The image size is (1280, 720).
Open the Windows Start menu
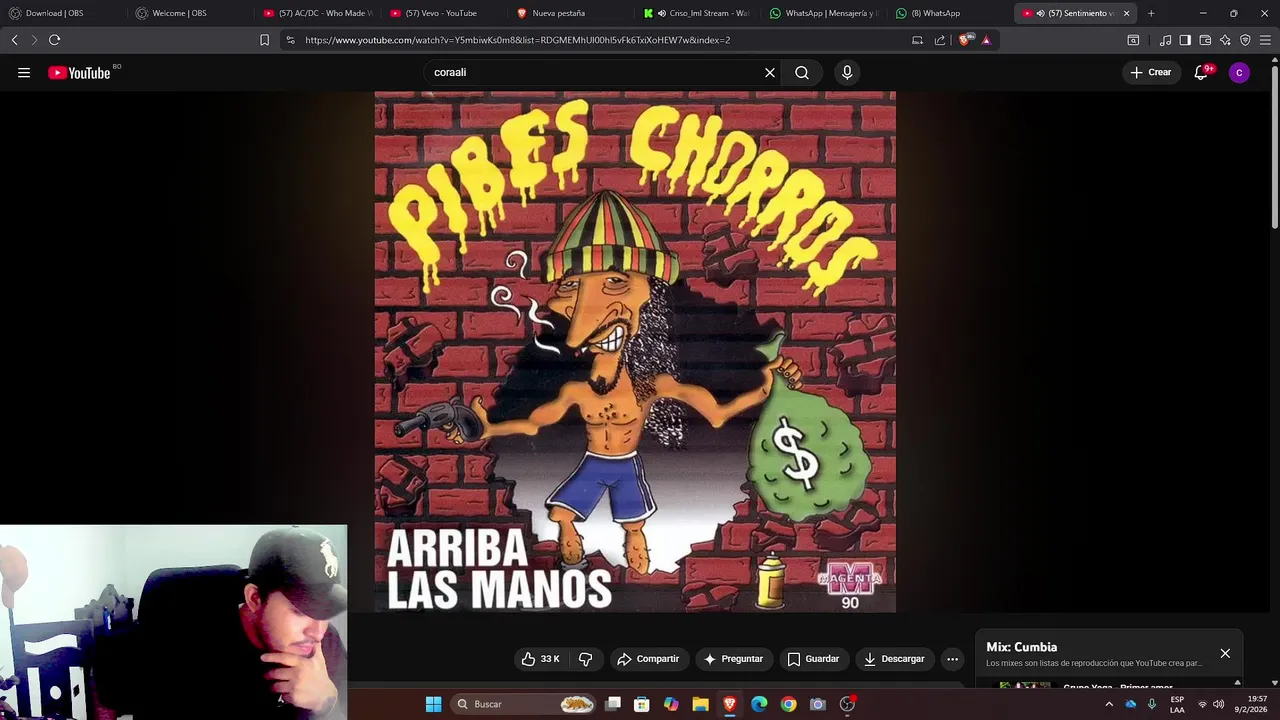433,704
